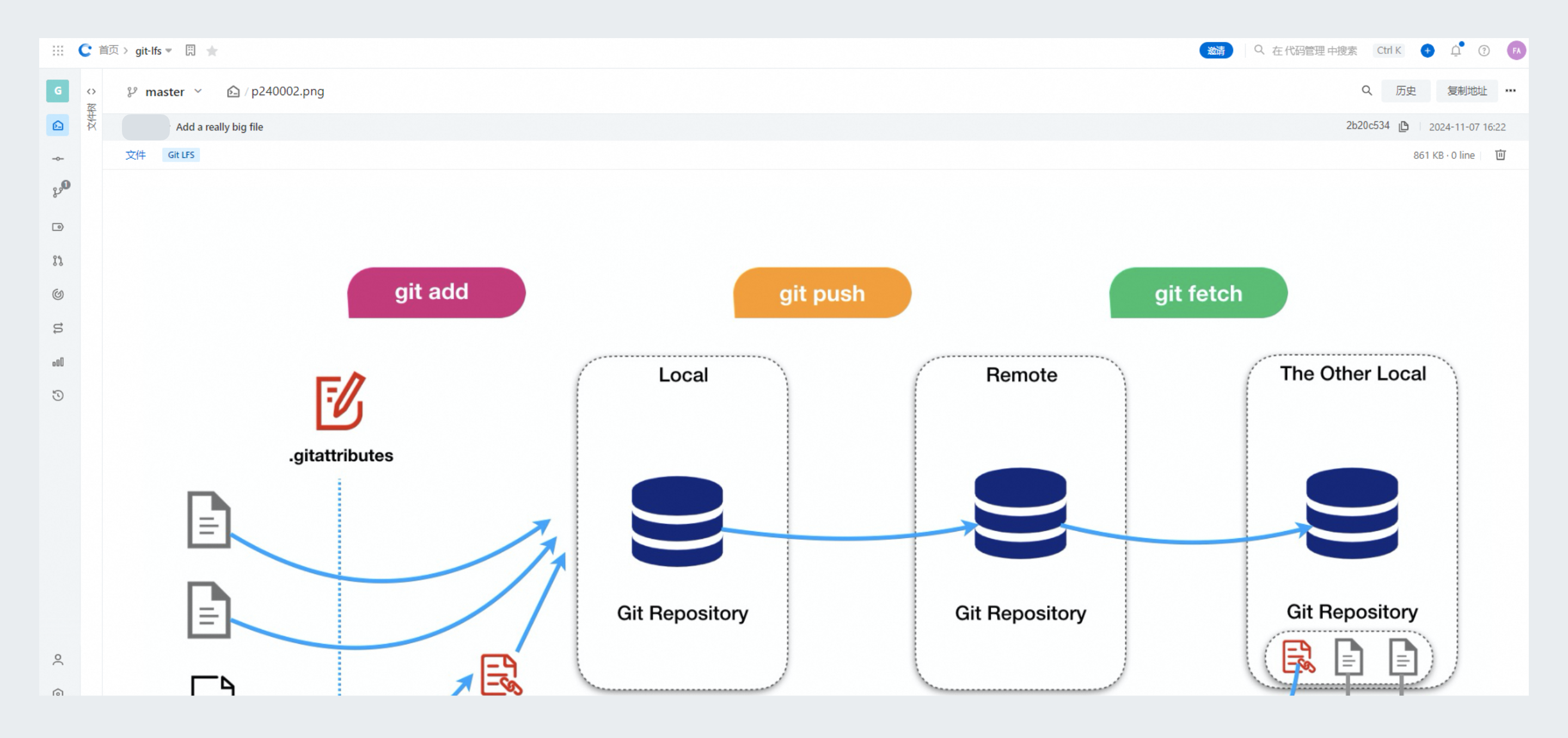Screen dimensions: 1568x738
Task: Click the Git LFS tab
Action: tap(180, 155)
